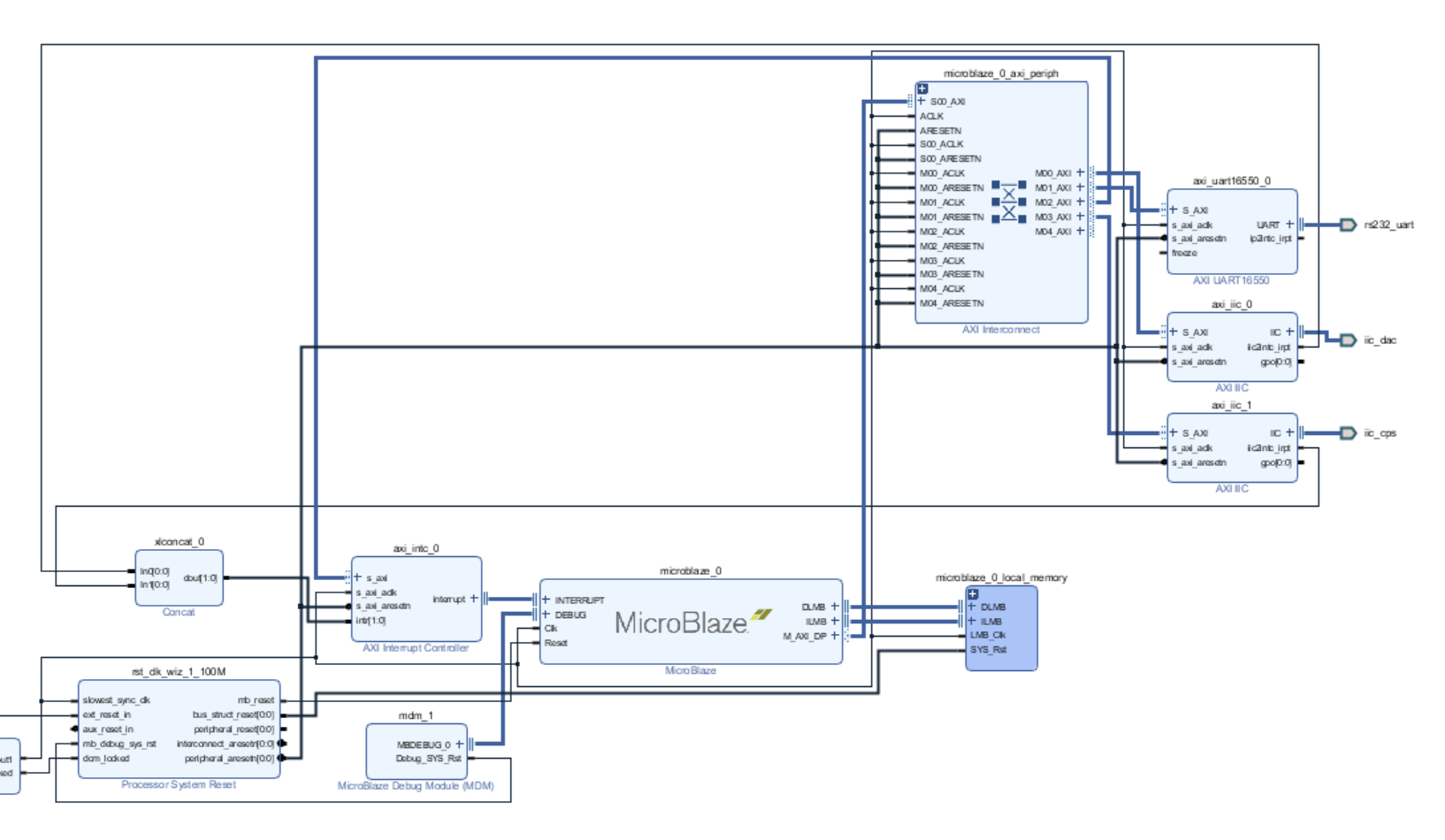Viewport: 1445px width, 840px height.
Task: Click the dcm_locked pin label
Action: (106, 759)
